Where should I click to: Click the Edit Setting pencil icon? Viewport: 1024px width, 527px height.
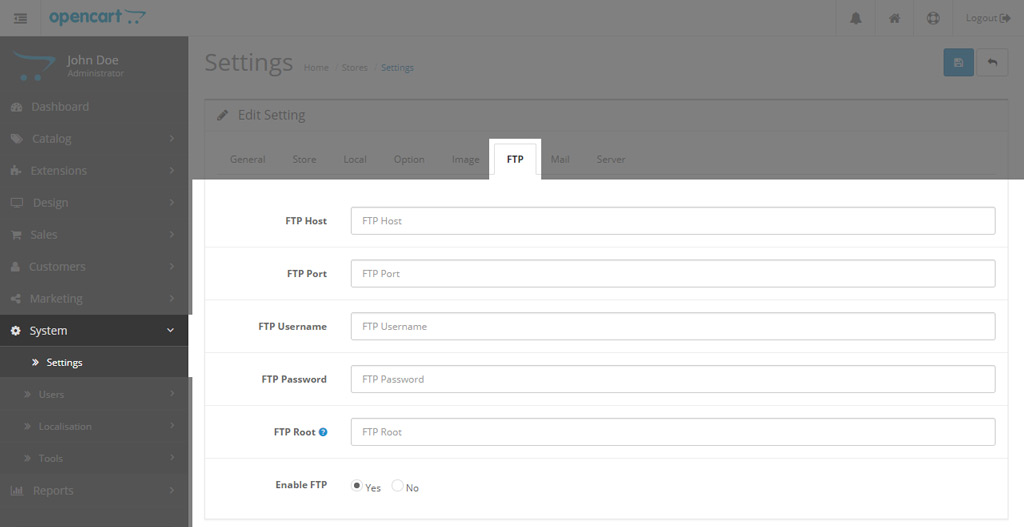click(x=223, y=115)
